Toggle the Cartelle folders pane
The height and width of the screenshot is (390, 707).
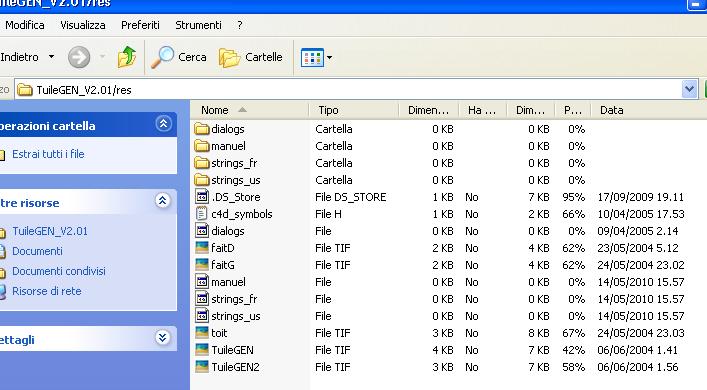pyautogui.click(x=251, y=57)
